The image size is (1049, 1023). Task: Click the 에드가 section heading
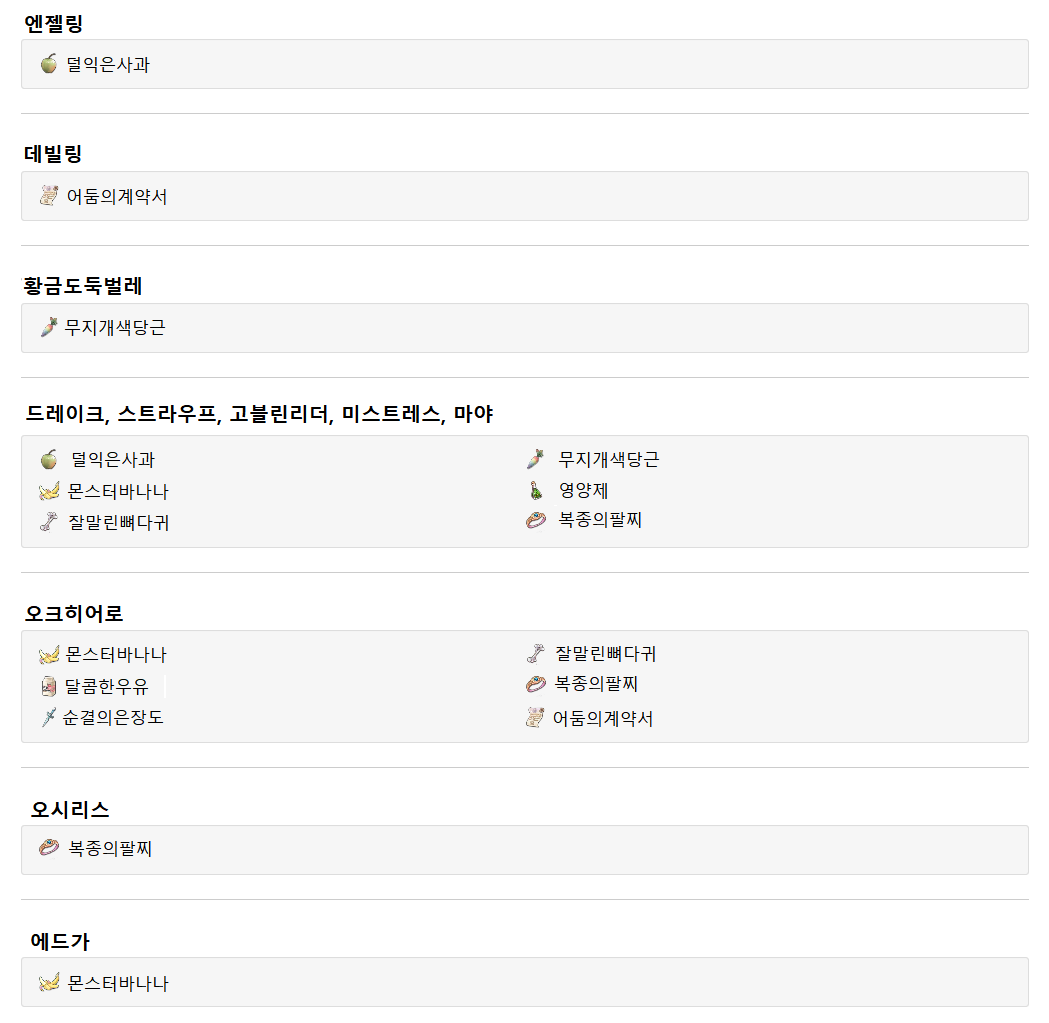coord(60,941)
